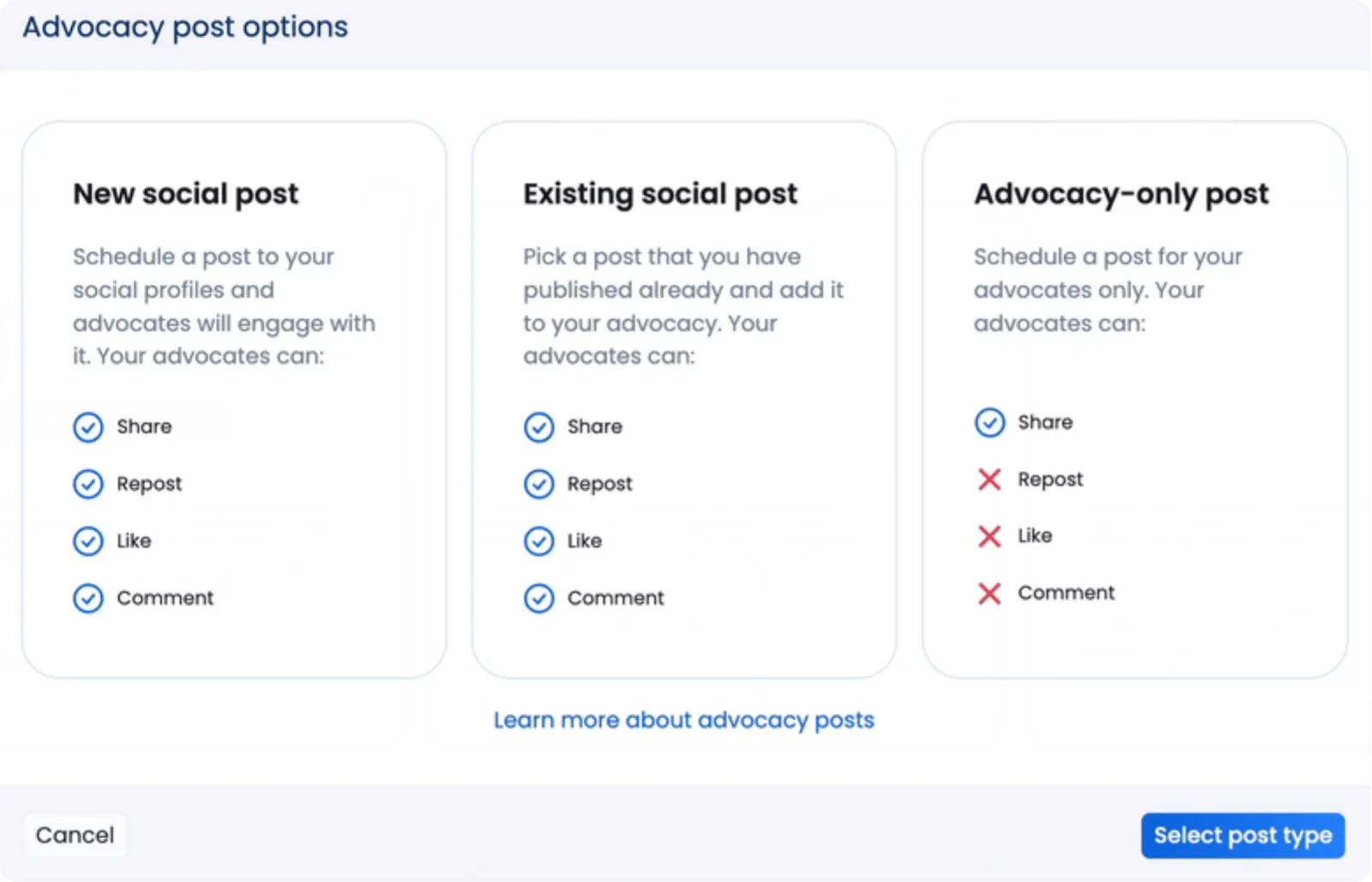This screenshot has height=882, width=1372.
Task: Click Share checkmark icon in New social post
Action: pyautogui.click(x=88, y=427)
